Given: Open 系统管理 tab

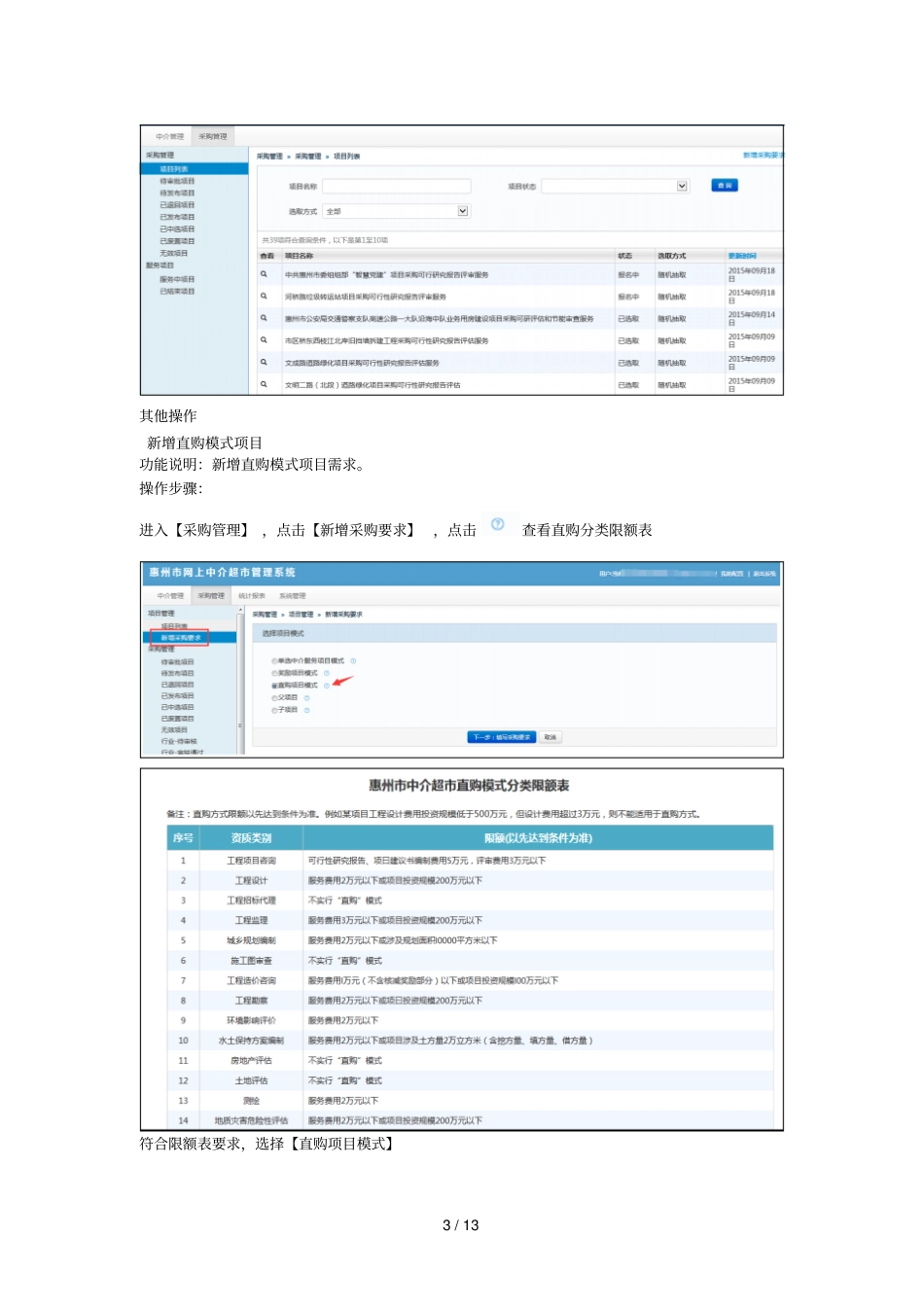Looking at the screenshot, I should click(x=292, y=596).
